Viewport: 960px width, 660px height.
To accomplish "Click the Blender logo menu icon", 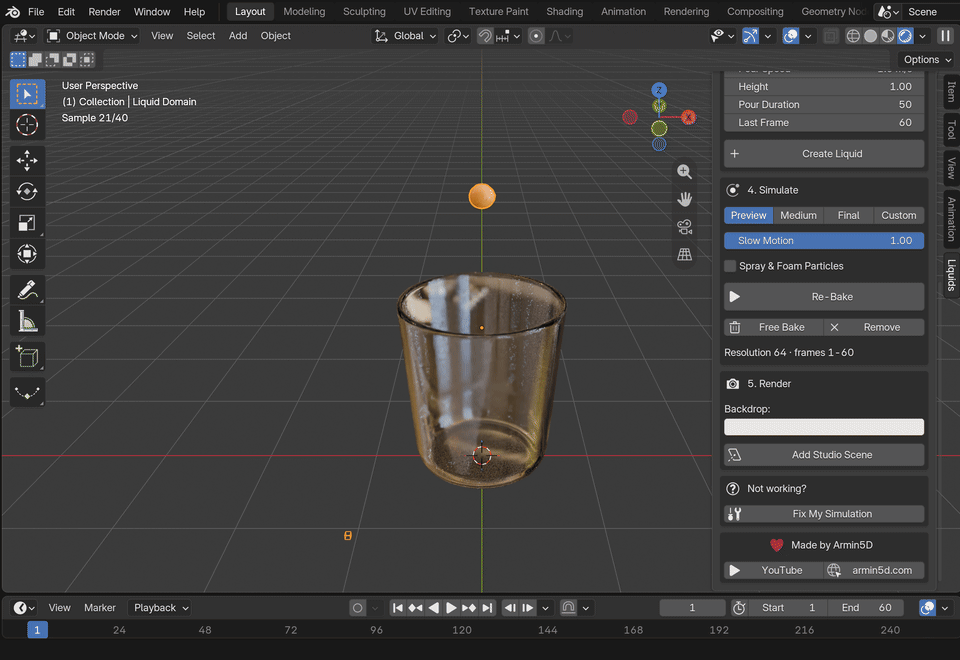I will click(x=13, y=12).
